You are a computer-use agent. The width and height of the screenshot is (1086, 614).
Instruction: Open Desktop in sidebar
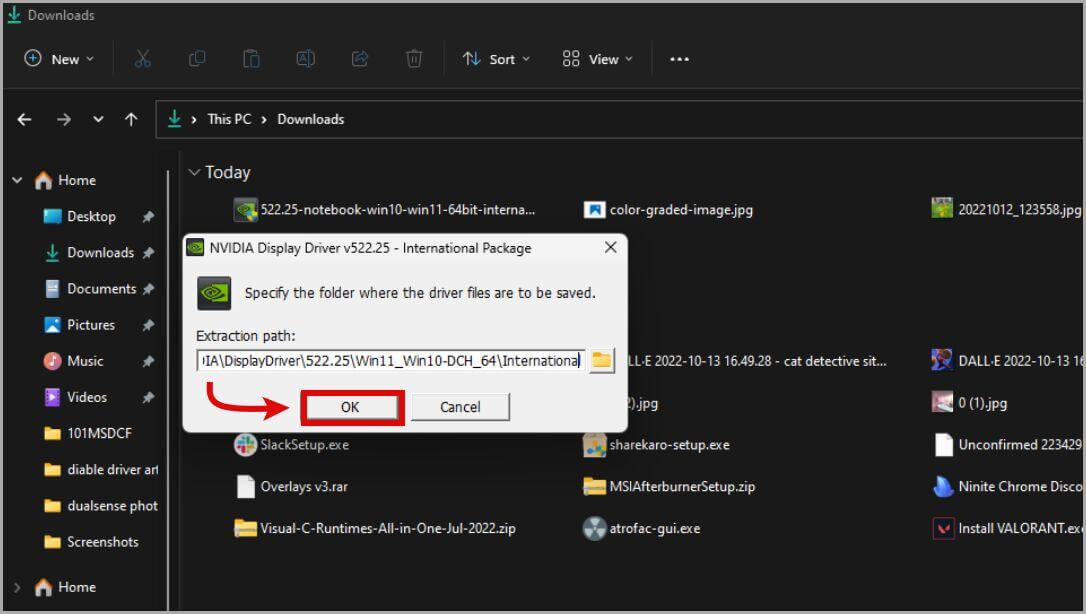click(91, 217)
